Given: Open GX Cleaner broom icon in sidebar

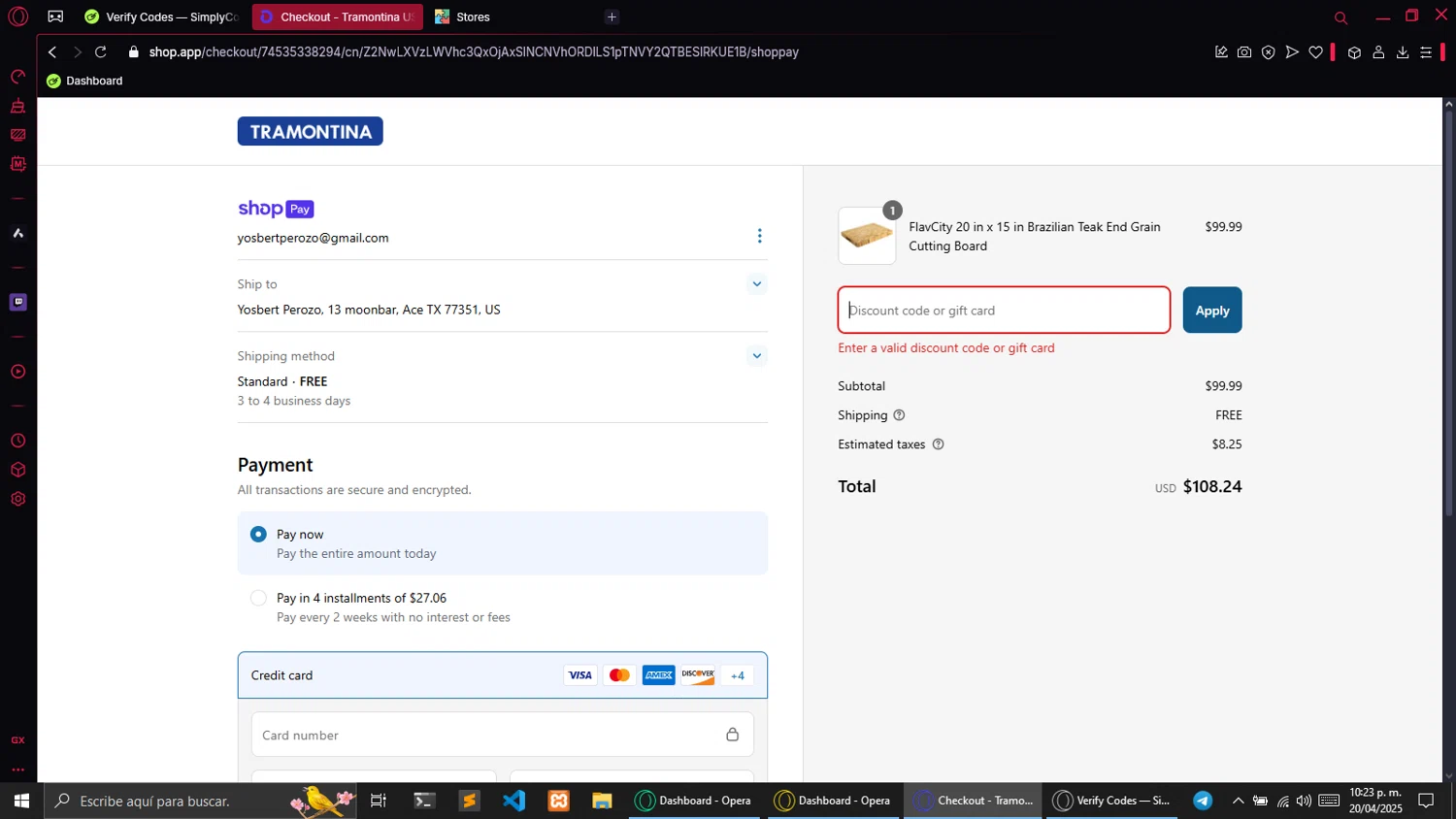Looking at the screenshot, I should (x=17, y=106).
